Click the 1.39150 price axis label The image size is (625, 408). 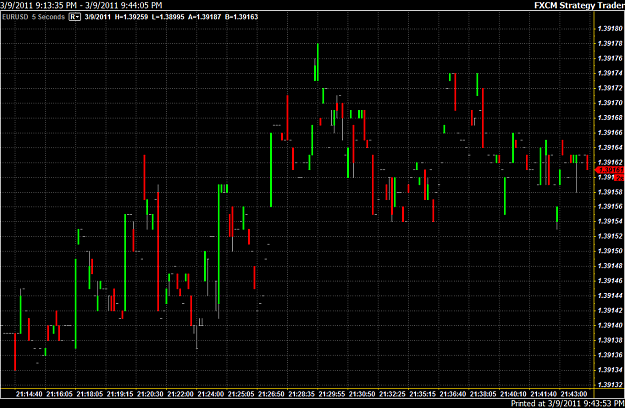point(610,251)
